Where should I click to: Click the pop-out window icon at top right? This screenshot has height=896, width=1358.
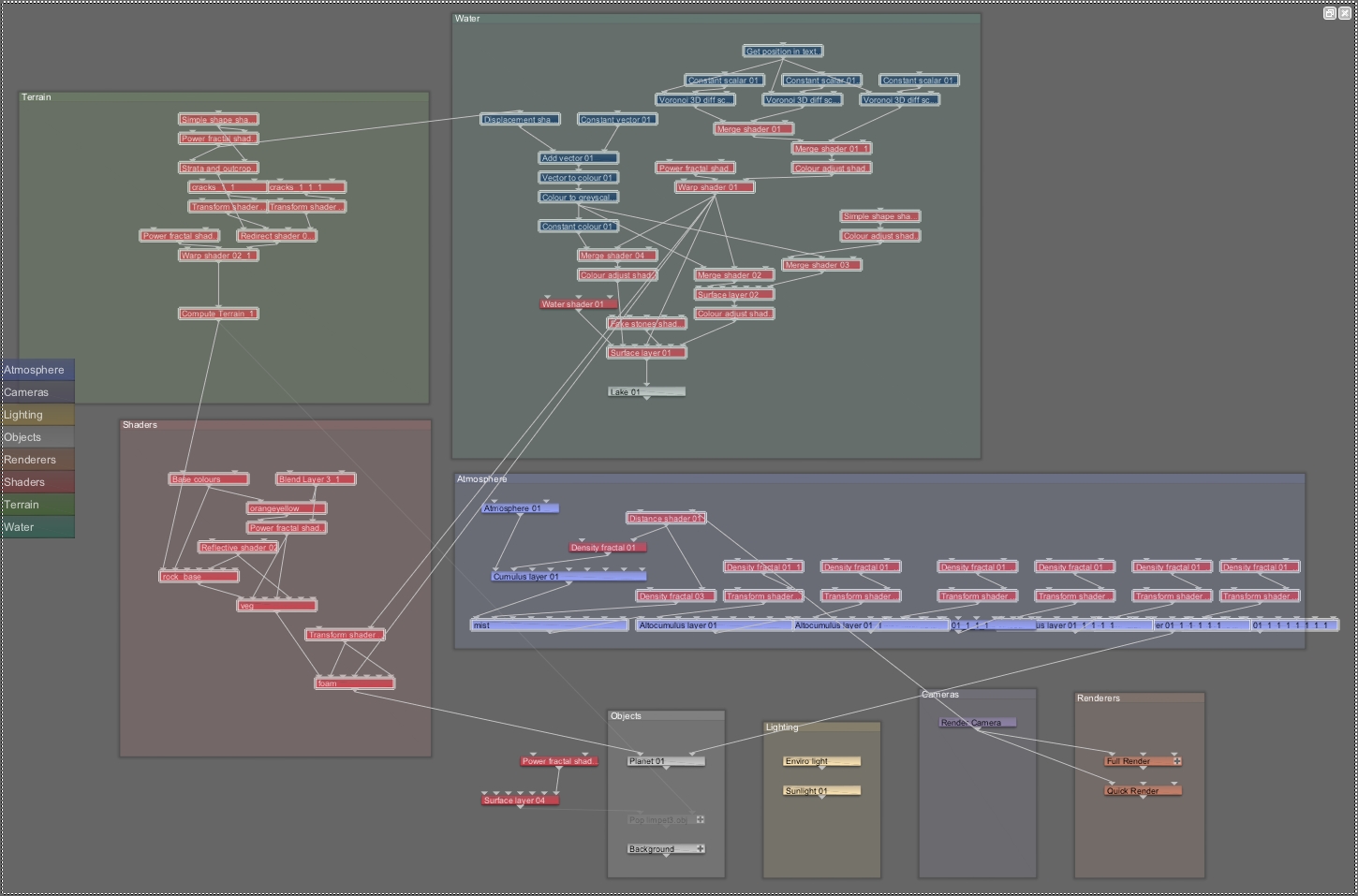pos(1329,13)
